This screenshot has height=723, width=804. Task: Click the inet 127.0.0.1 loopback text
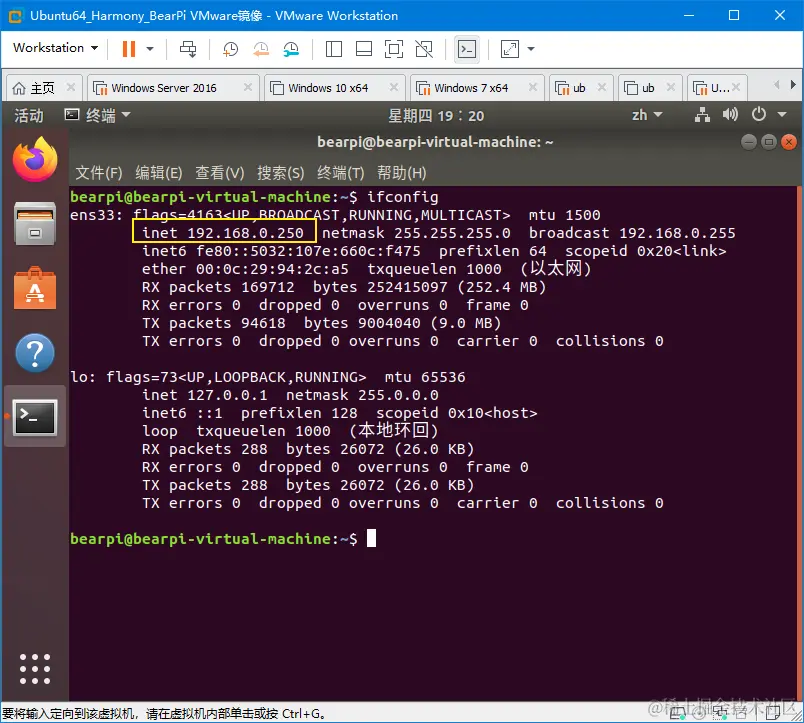pyautogui.click(x=205, y=395)
